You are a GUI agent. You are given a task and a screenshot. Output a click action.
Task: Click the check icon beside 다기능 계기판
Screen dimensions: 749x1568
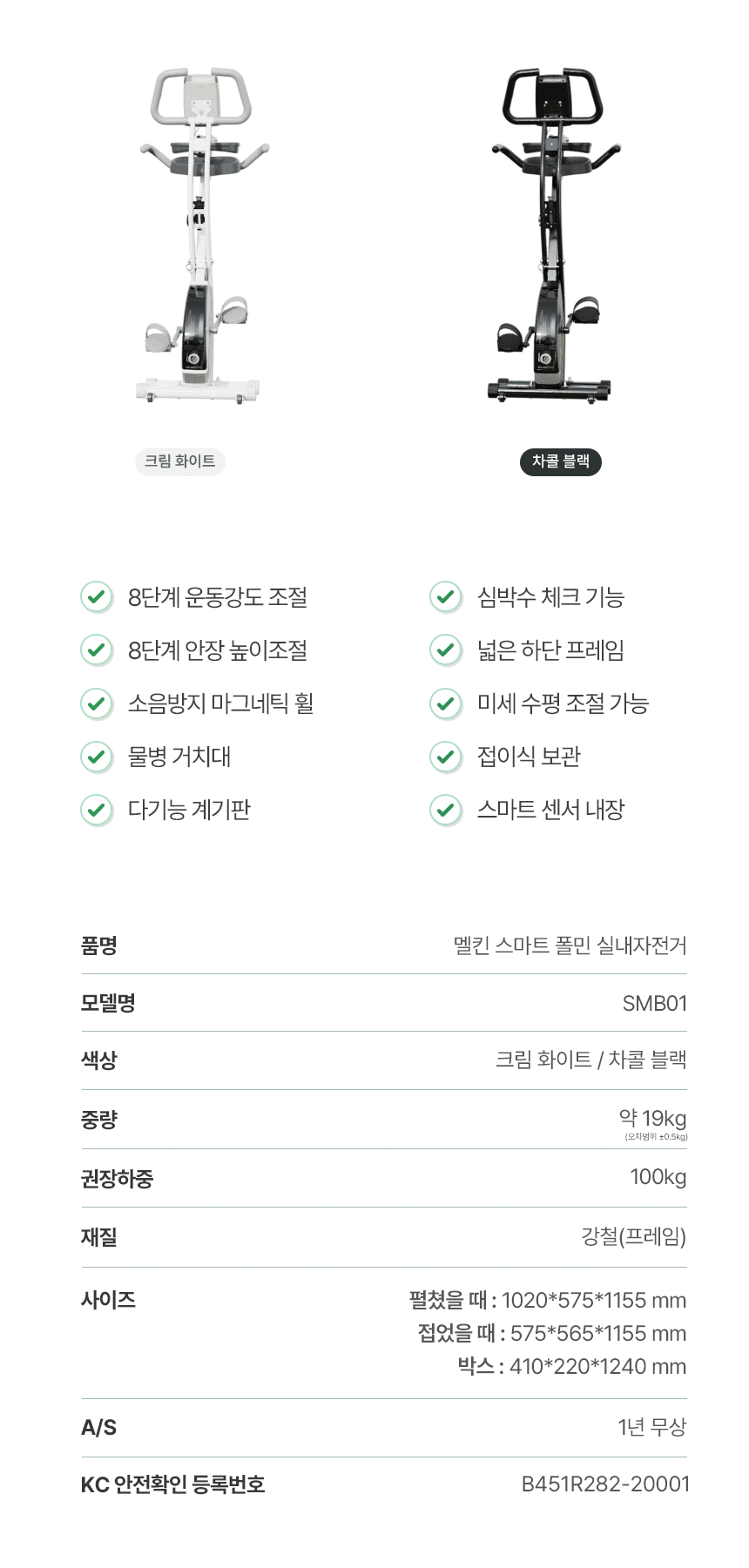(x=97, y=810)
